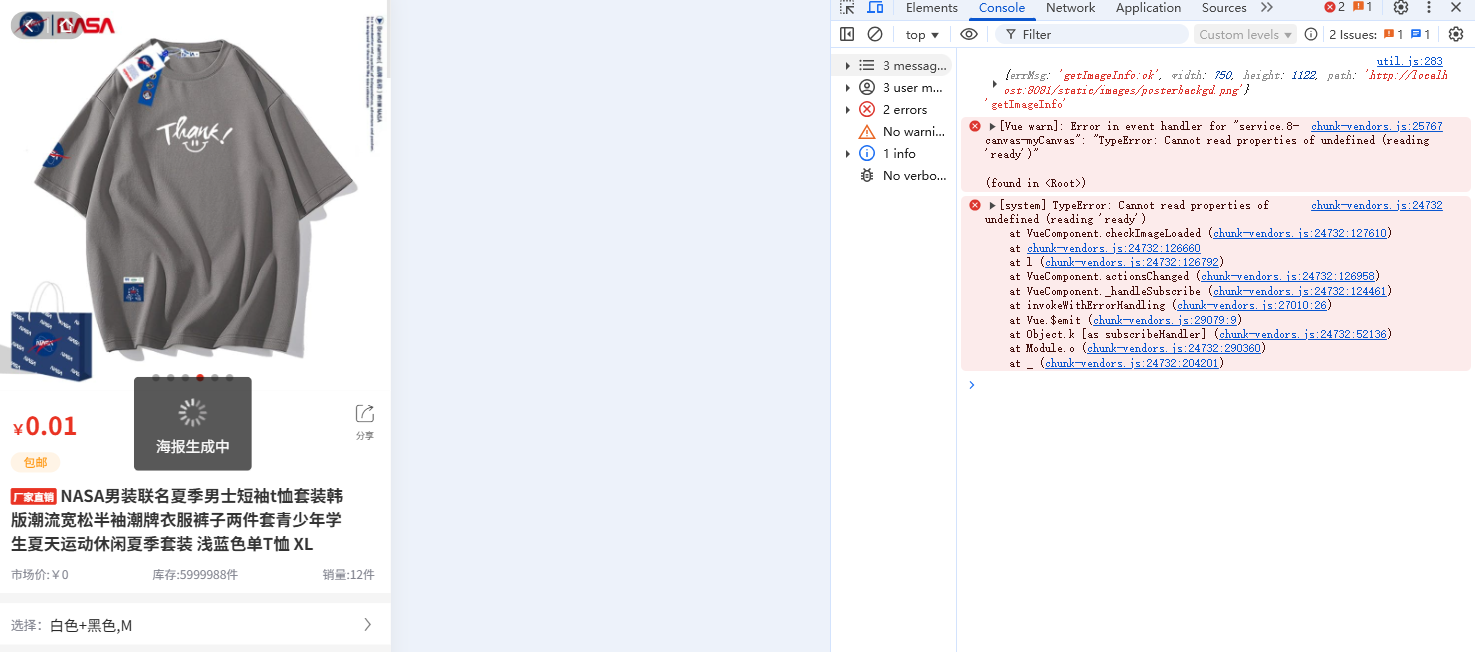Go back using the back arrow on the product page
The width and height of the screenshot is (1475, 652).
31,25
